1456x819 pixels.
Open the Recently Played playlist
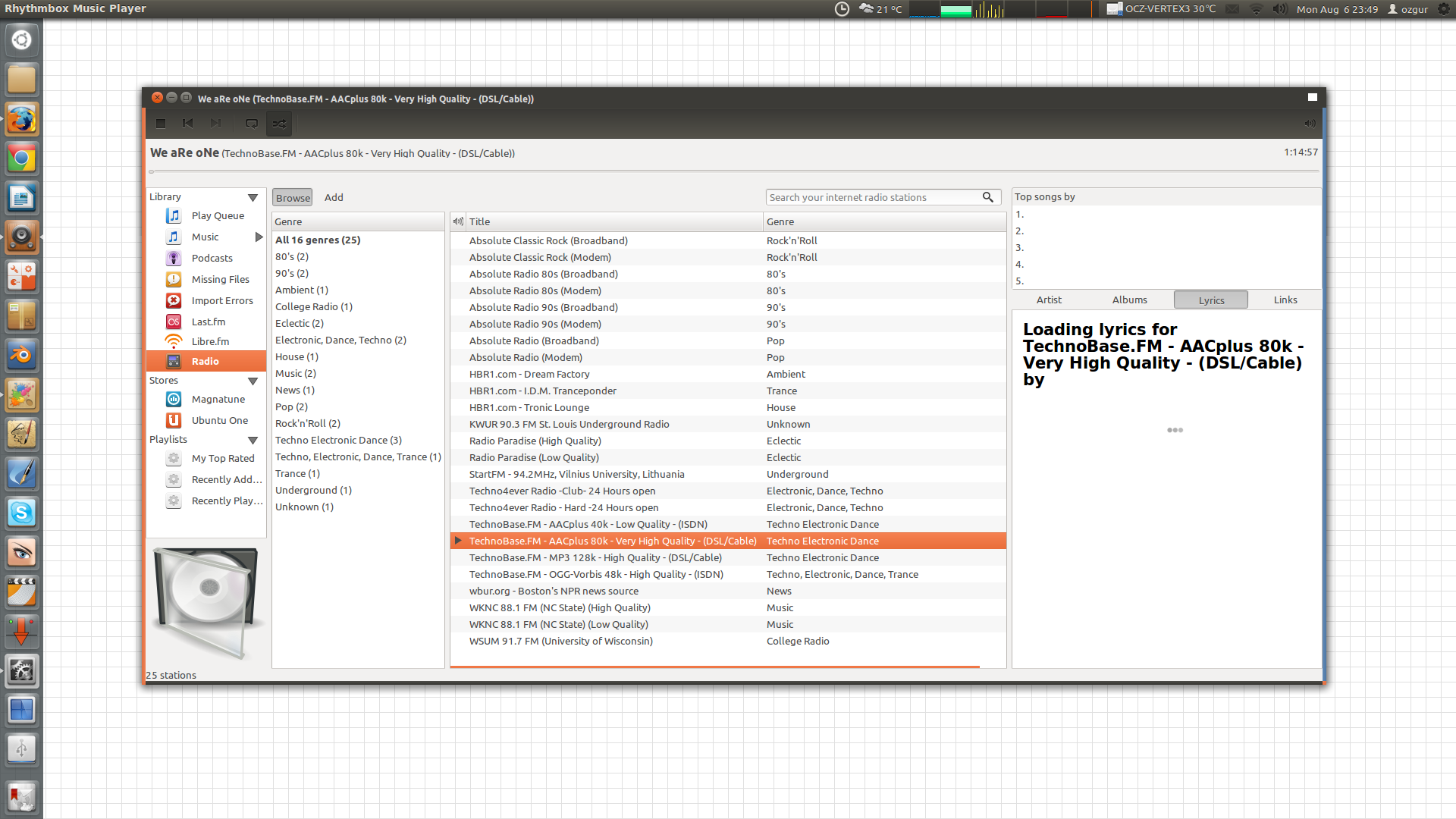click(206, 501)
